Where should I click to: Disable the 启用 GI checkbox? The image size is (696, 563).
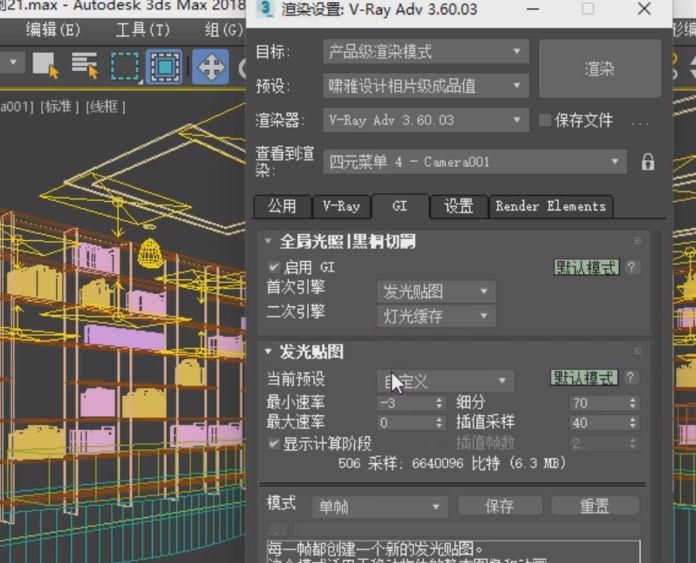tap(274, 267)
